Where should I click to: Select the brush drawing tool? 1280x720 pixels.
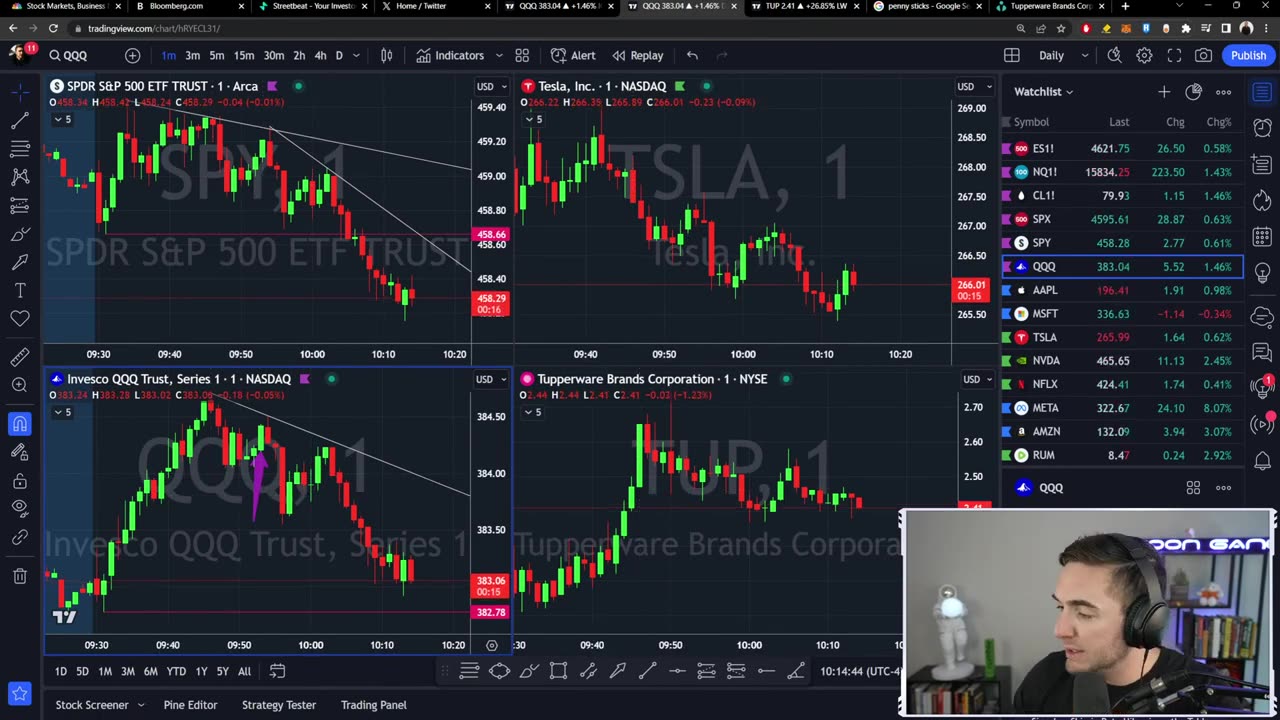(x=19, y=234)
